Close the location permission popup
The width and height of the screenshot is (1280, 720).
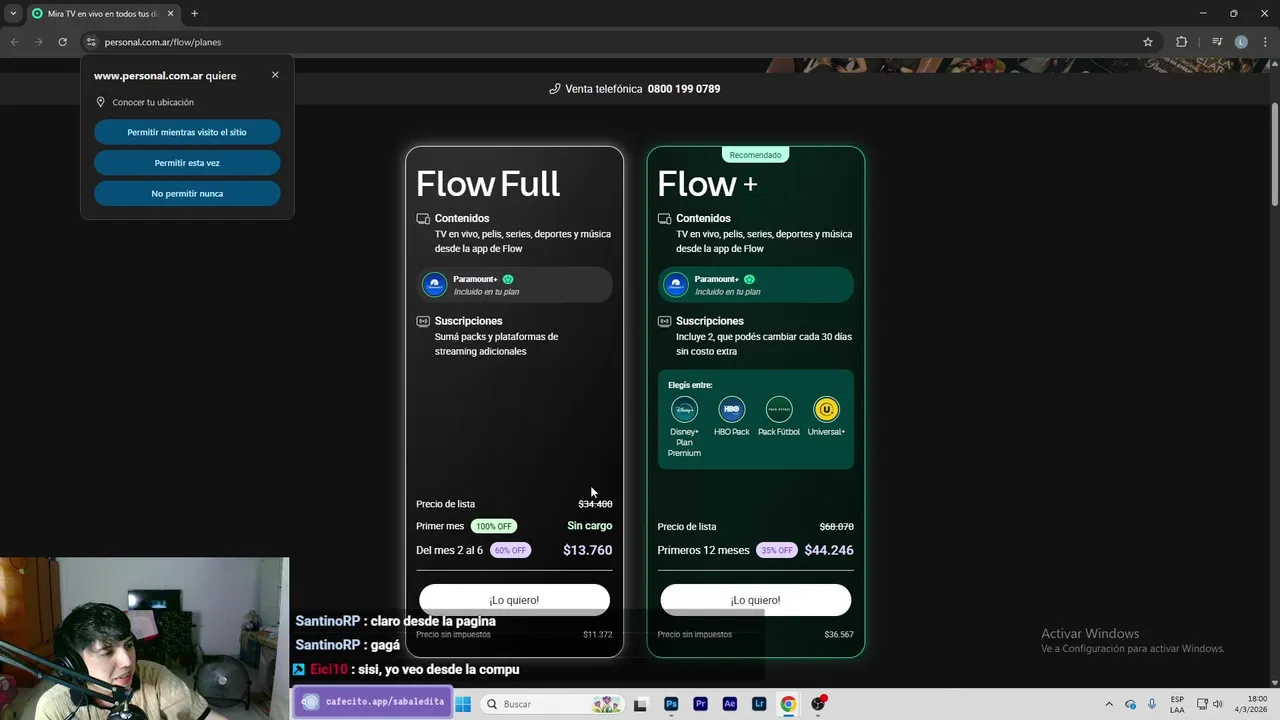pyautogui.click(x=275, y=75)
